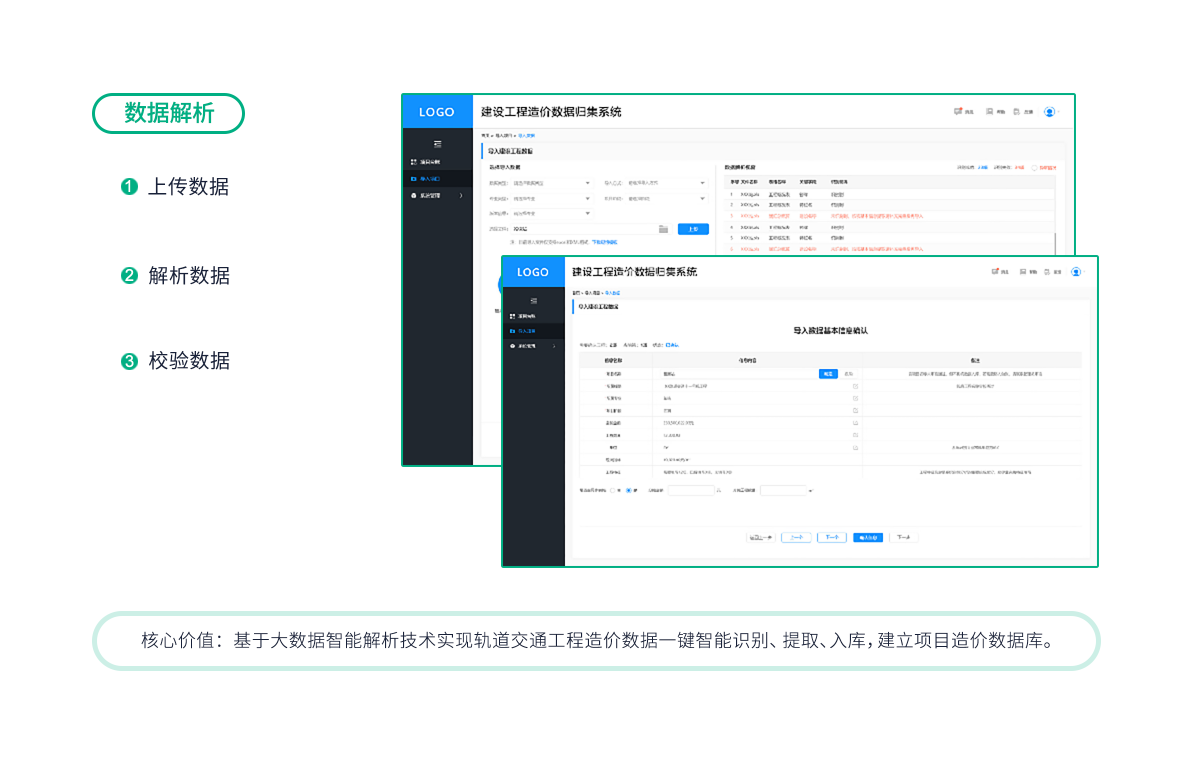
Task: Select the second radio button (selected) in the form
Action: 628,490
